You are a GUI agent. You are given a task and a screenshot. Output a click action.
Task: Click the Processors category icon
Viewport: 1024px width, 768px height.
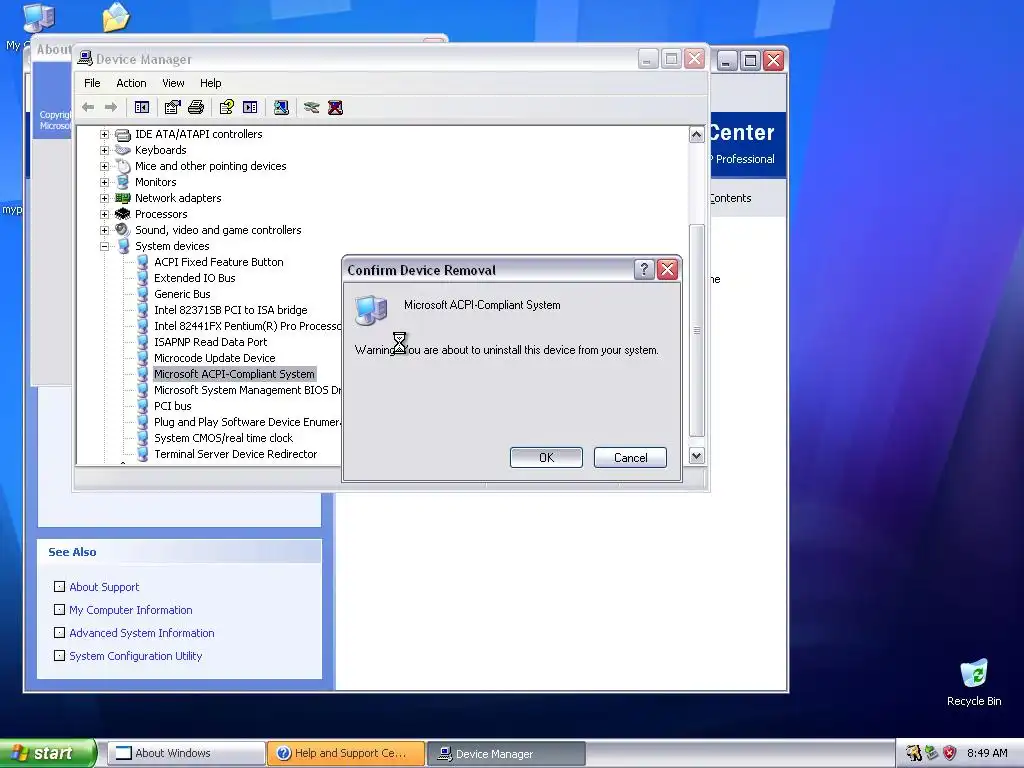(x=123, y=214)
